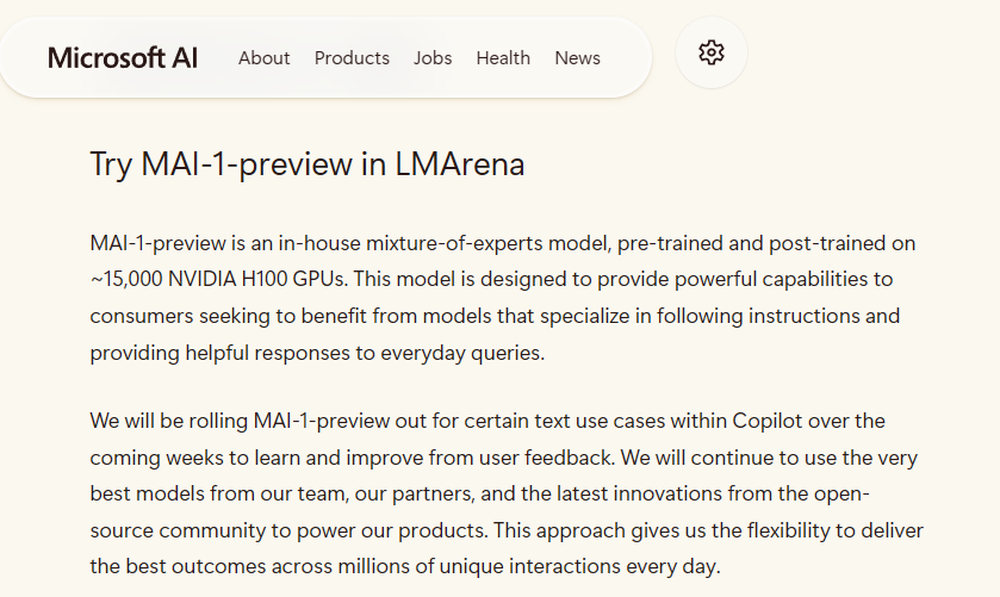1000x597 pixels.
Task: Go to the Jobs page
Action: tap(432, 58)
